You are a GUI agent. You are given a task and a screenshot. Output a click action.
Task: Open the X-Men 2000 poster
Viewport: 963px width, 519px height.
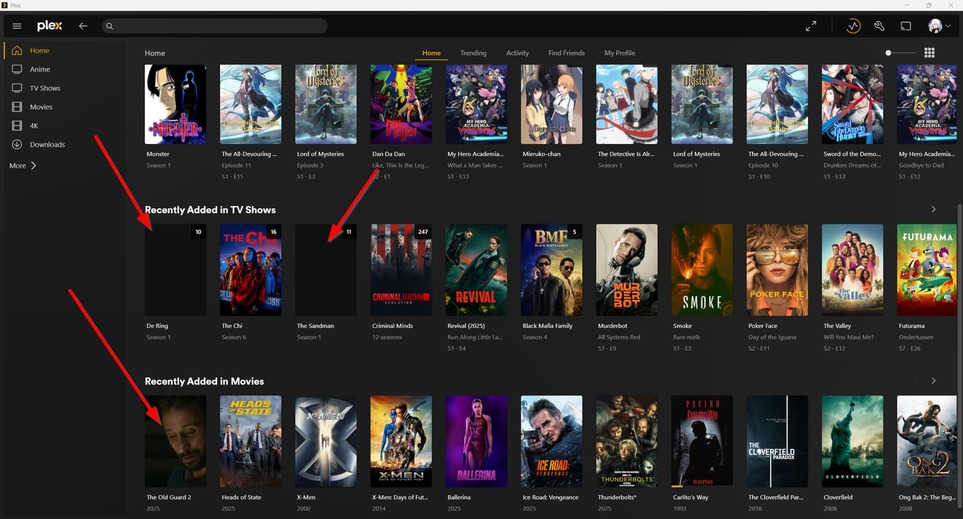pos(326,441)
